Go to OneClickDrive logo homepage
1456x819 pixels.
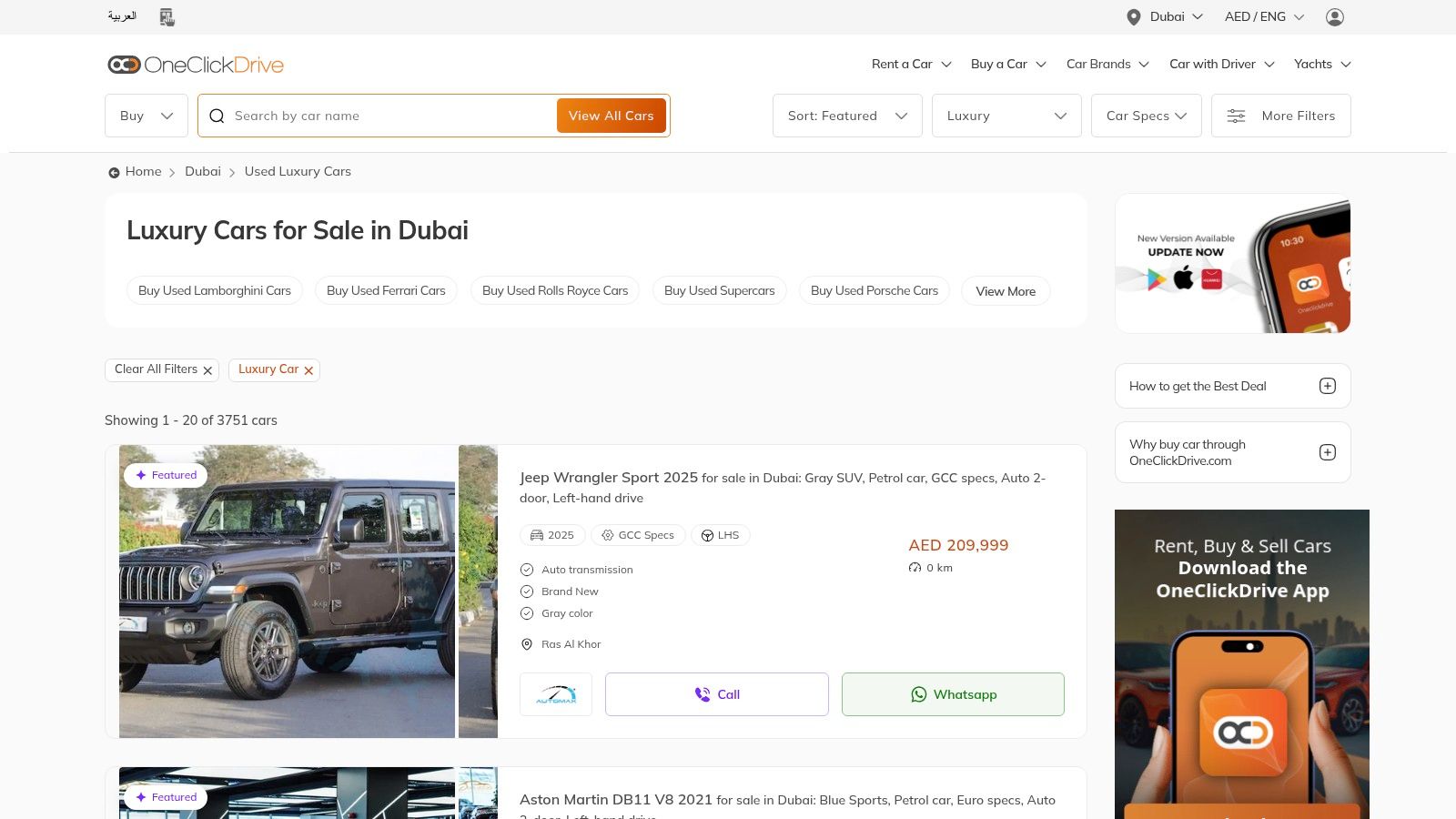click(196, 65)
